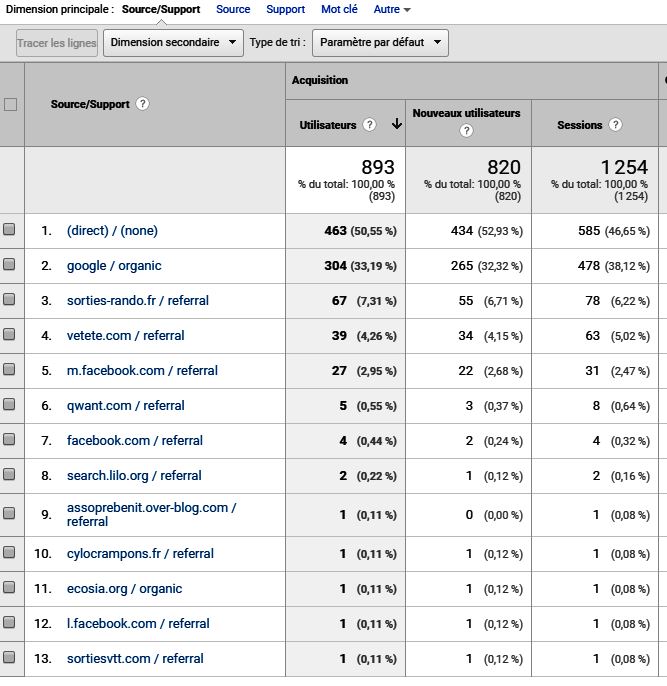
Task: Open the google / organic source link
Action: coord(114,266)
